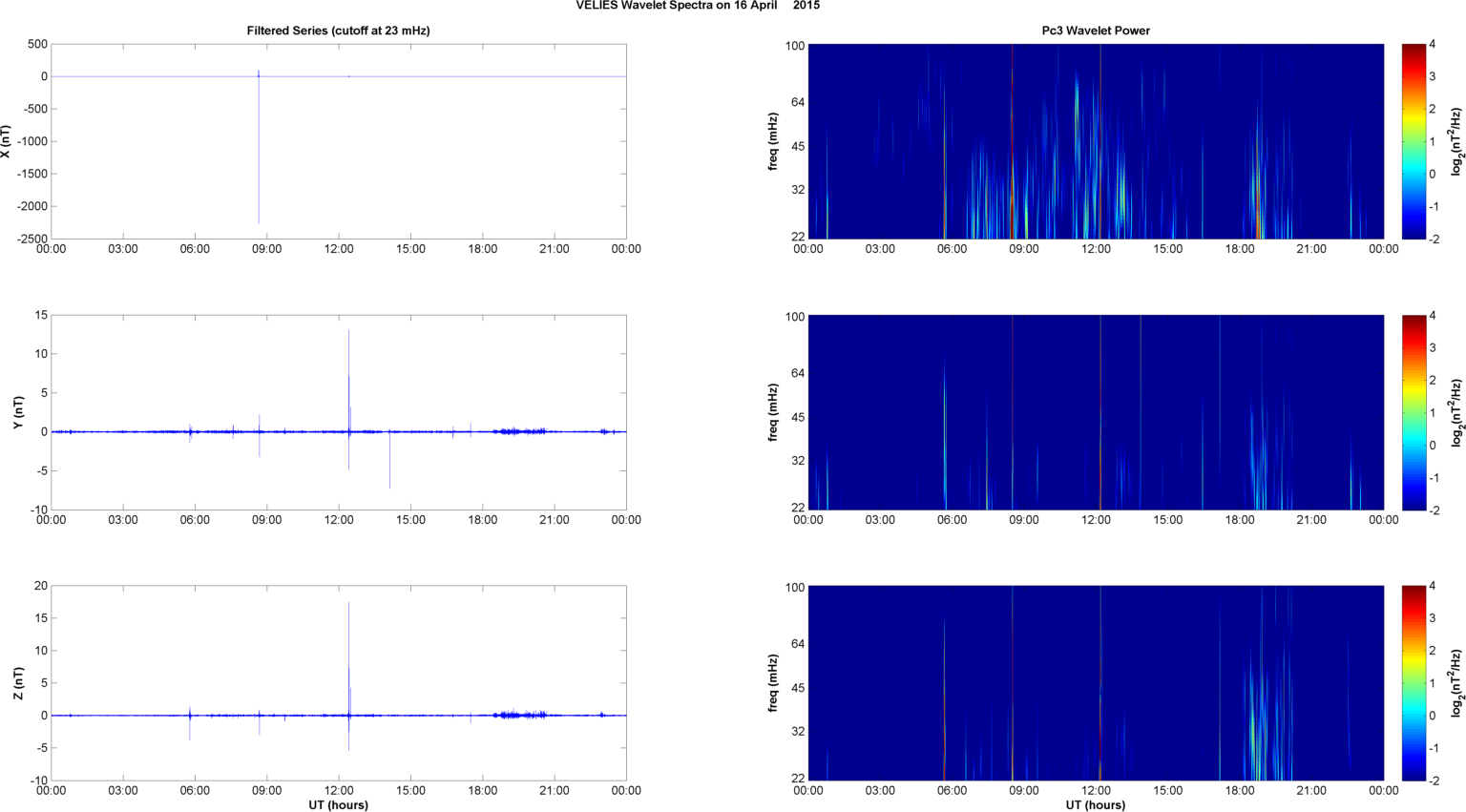The image size is (1466, 812).
Task: Click UT (hours) label under bottom wavelet plot
Action: (1095, 804)
